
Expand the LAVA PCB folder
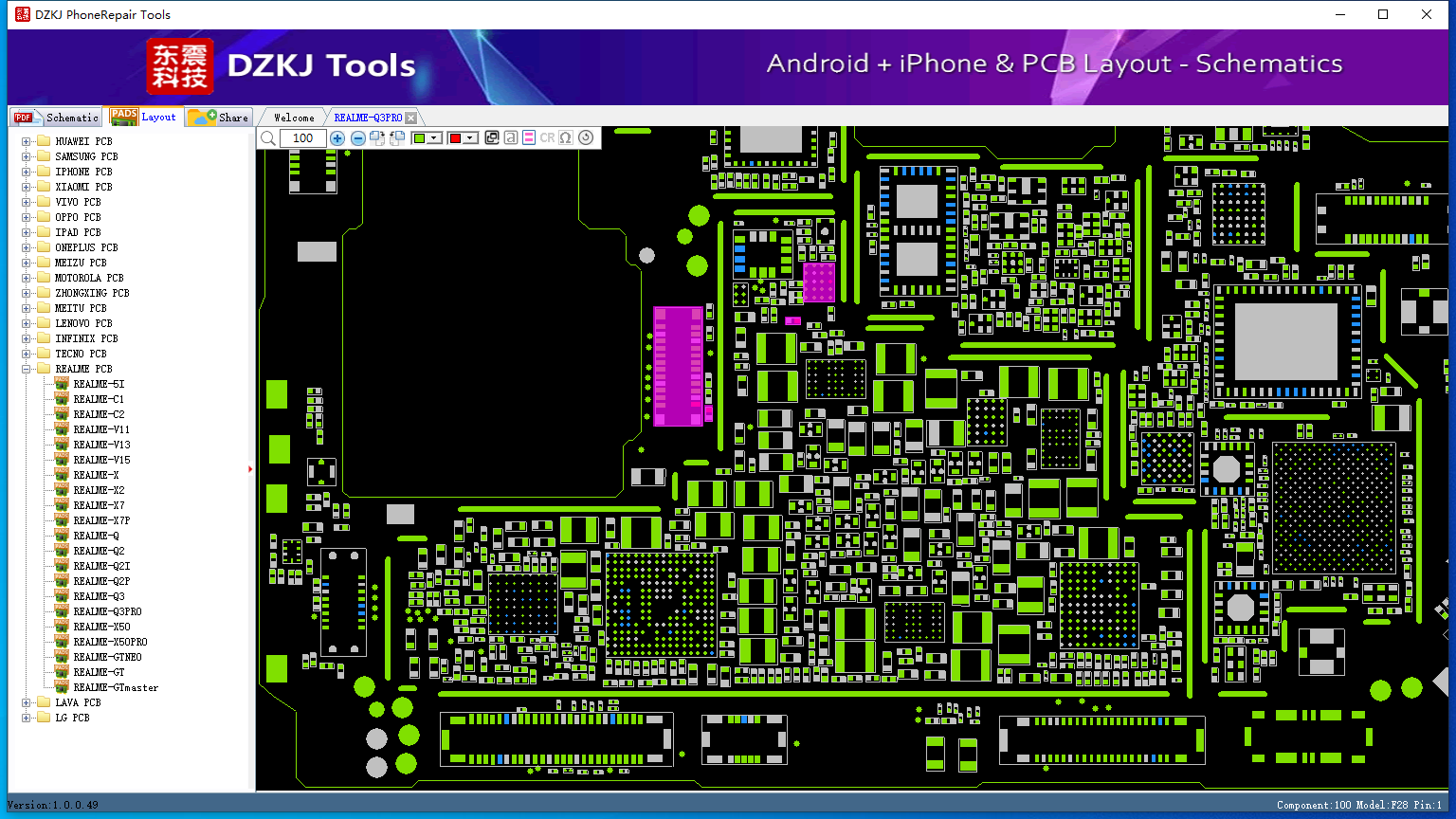pos(27,702)
